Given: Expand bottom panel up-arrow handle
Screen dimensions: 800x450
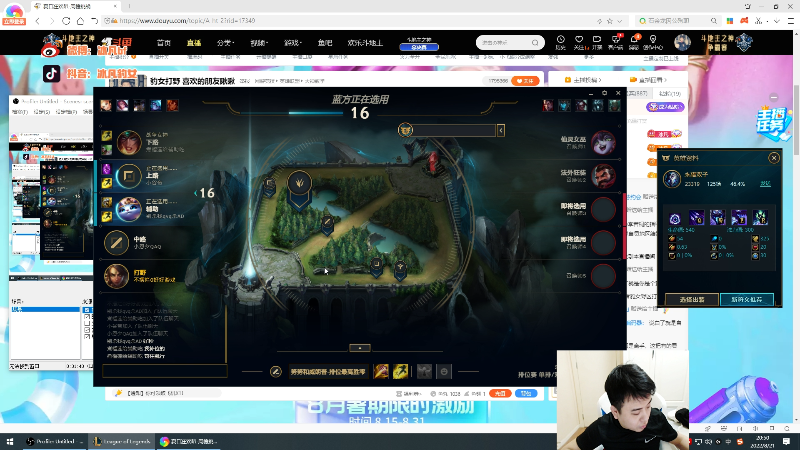Looking at the screenshot, I should click(x=360, y=348).
